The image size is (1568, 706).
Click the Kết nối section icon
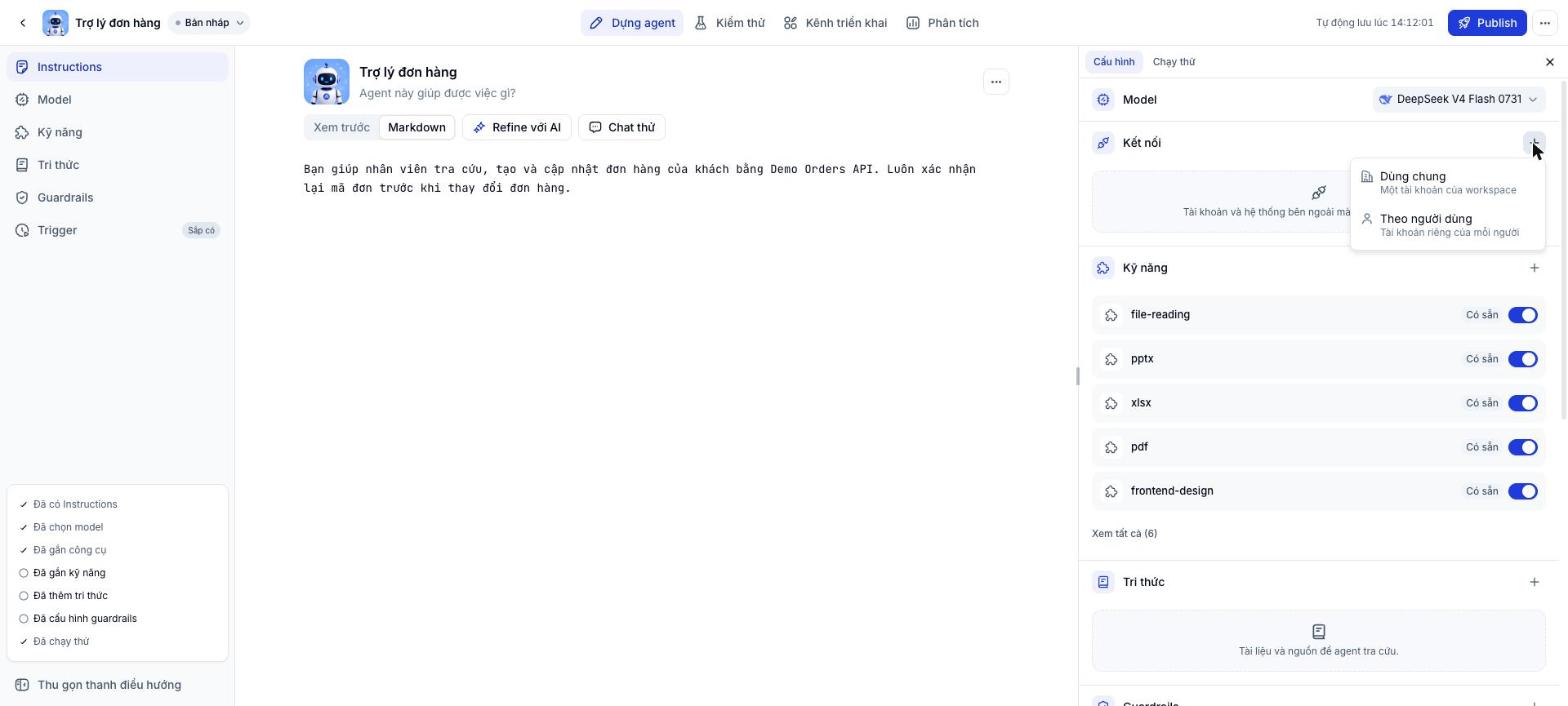1103,143
